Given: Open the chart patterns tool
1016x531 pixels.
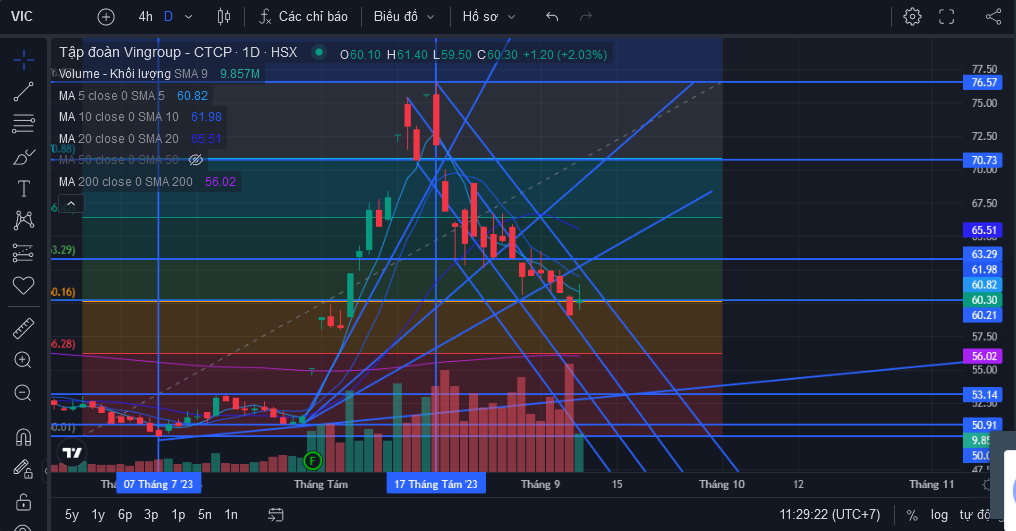Looking at the screenshot, I should coord(23,220).
